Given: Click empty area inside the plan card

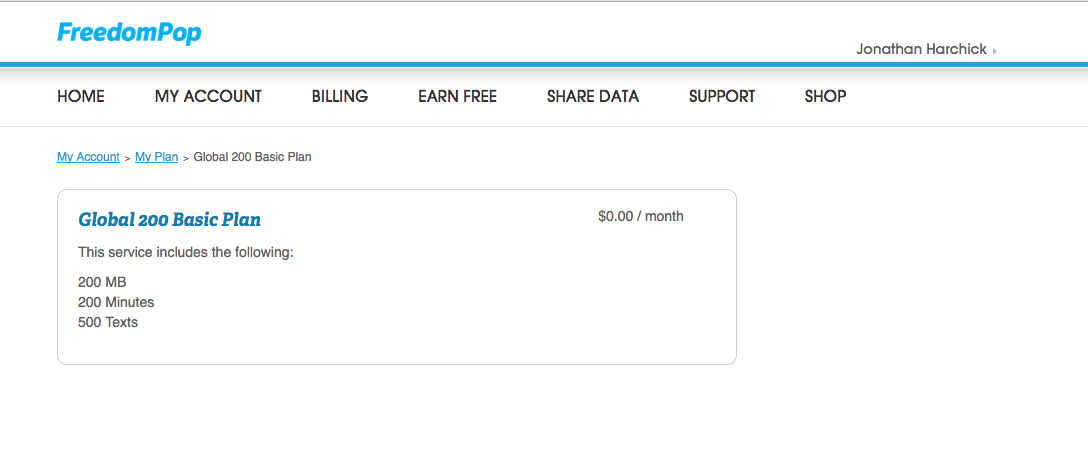Looking at the screenshot, I should tap(486, 305).
